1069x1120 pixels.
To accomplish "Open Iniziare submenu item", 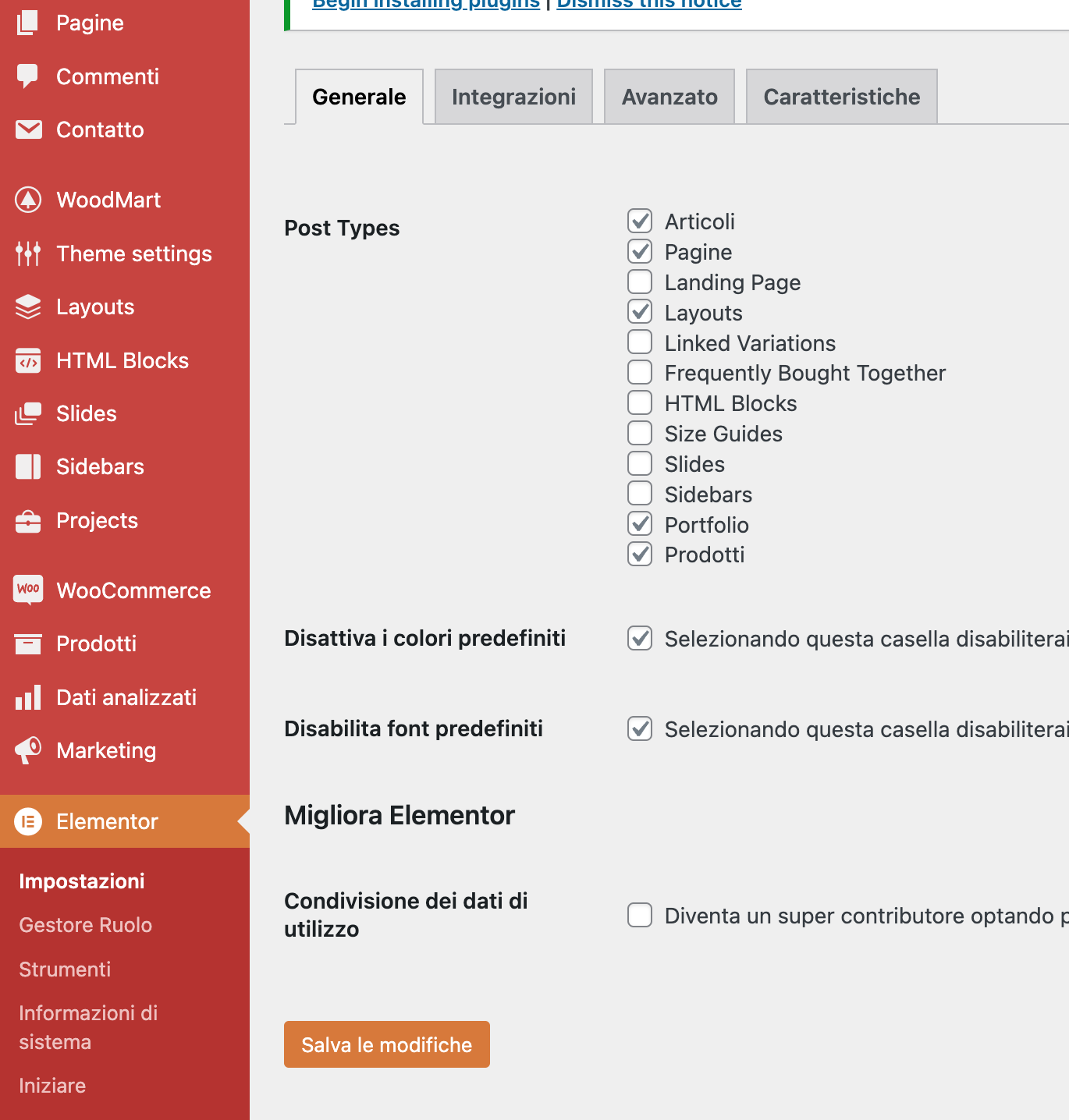I will [52, 1086].
